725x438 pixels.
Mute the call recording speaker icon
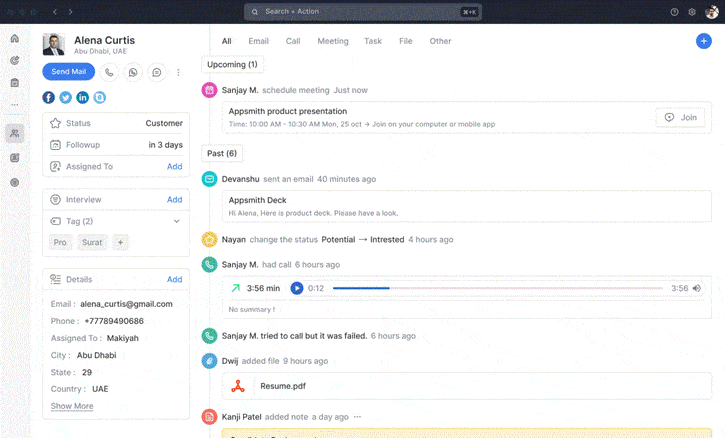(x=697, y=288)
